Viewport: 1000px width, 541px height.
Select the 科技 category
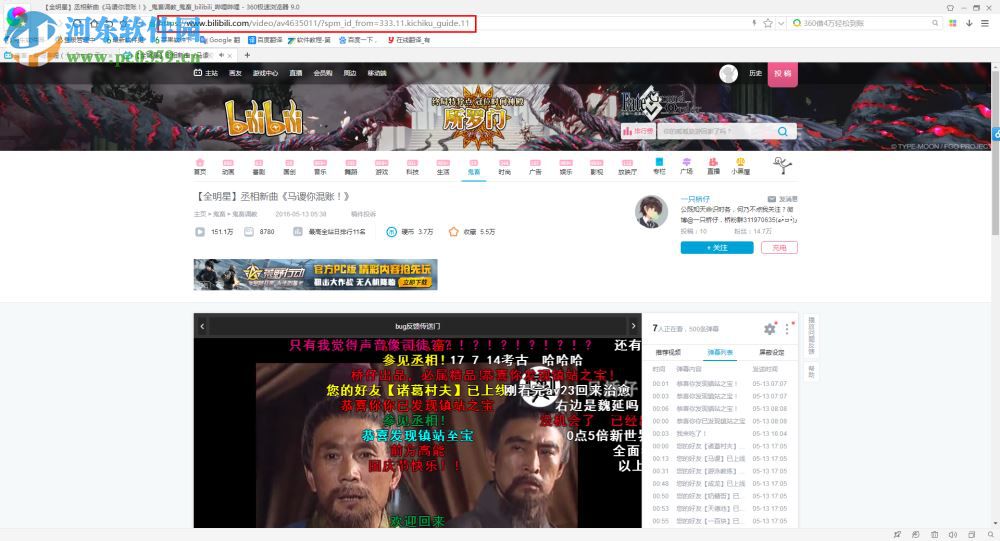pyautogui.click(x=412, y=167)
